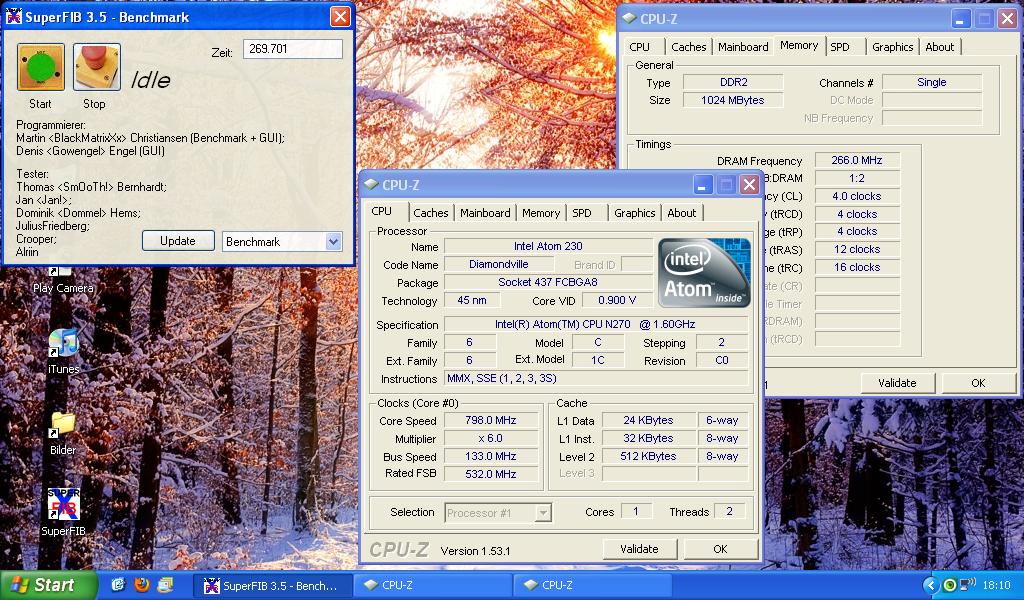The width and height of the screenshot is (1024, 600).
Task: Click the system clock showing 18:10
Action: tap(996, 586)
